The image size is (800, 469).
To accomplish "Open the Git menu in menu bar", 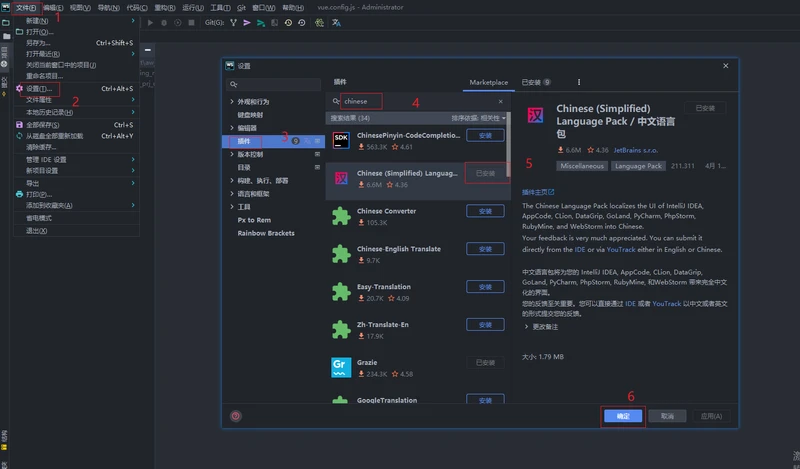I will 241,8.
